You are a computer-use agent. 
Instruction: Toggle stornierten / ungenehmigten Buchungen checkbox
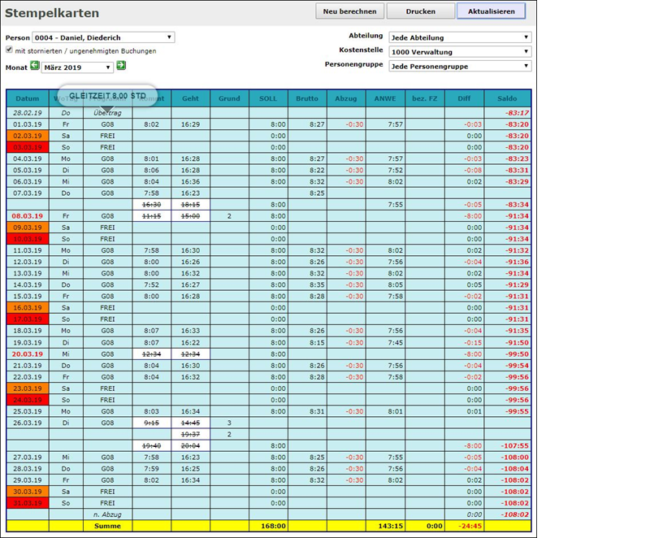pyautogui.click(x=9, y=50)
